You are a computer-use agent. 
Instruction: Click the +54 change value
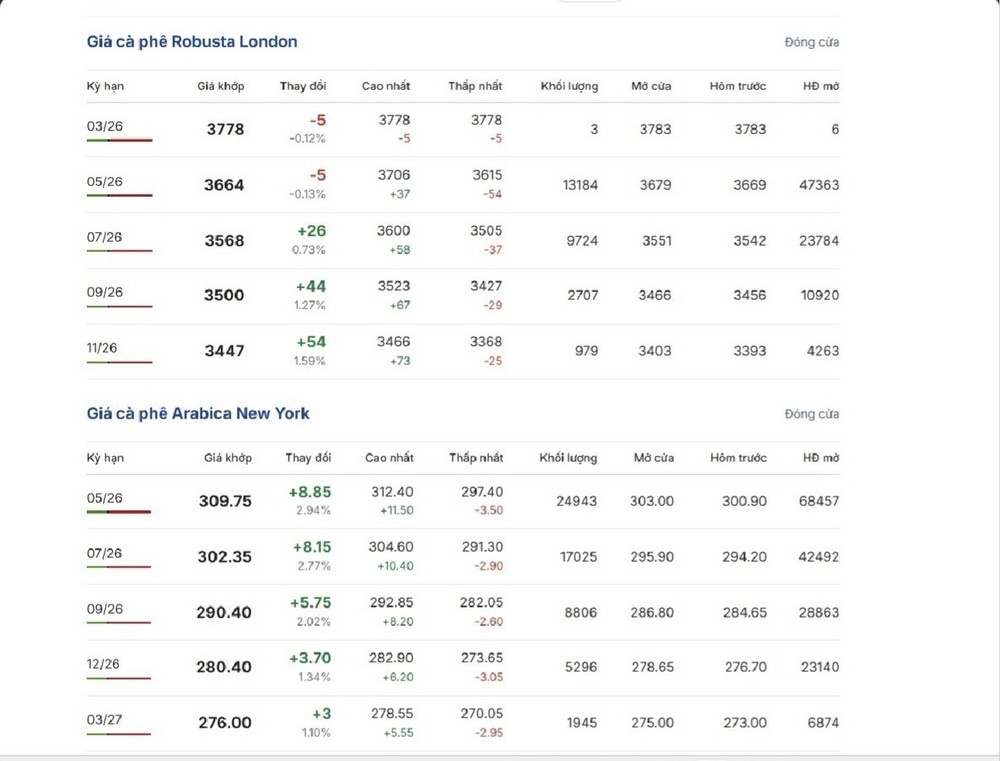(311, 342)
